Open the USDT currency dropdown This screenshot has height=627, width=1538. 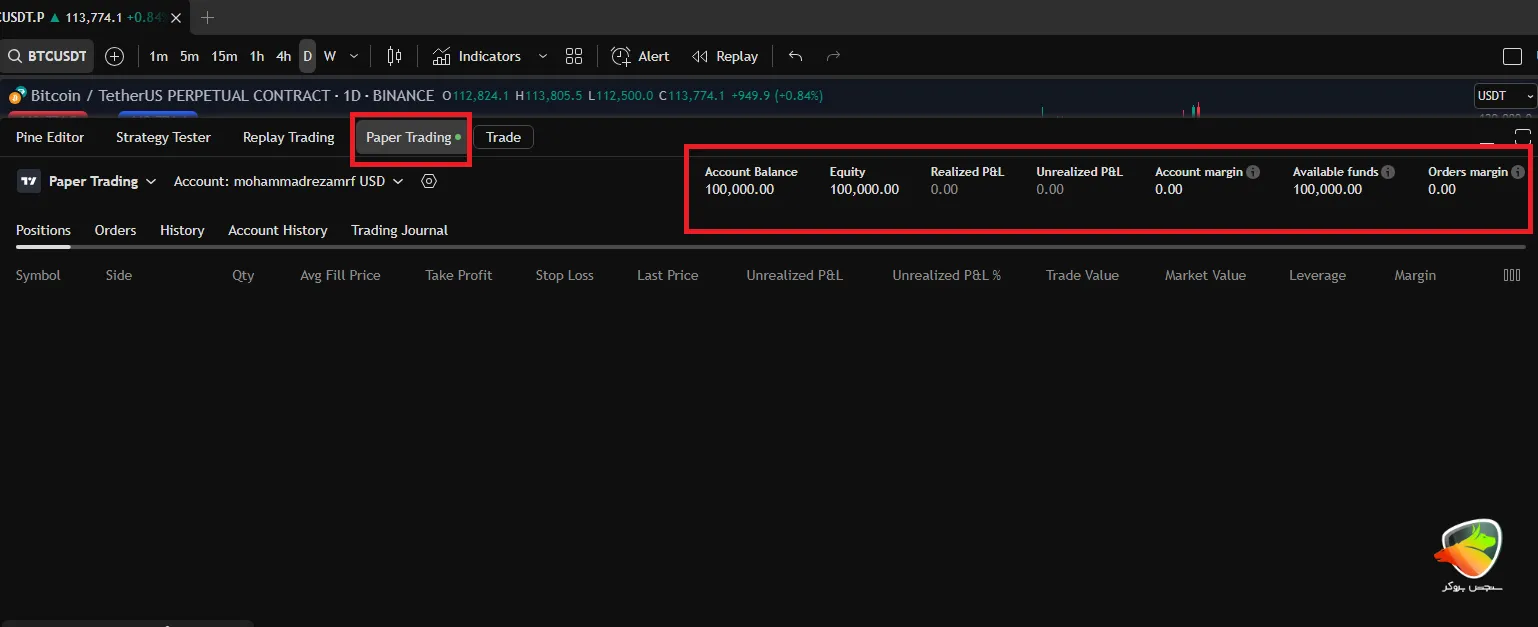coord(1505,95)
